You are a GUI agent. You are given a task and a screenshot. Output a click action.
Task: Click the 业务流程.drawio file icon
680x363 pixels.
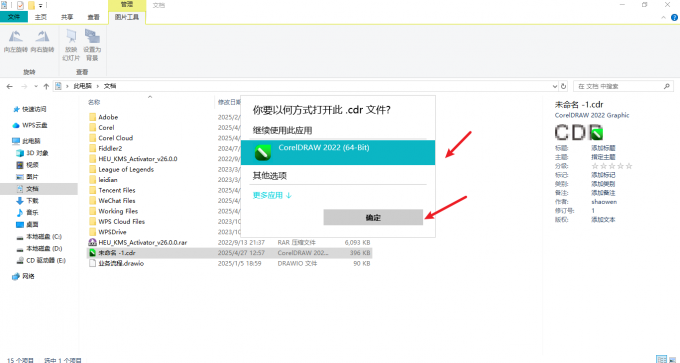92,263
